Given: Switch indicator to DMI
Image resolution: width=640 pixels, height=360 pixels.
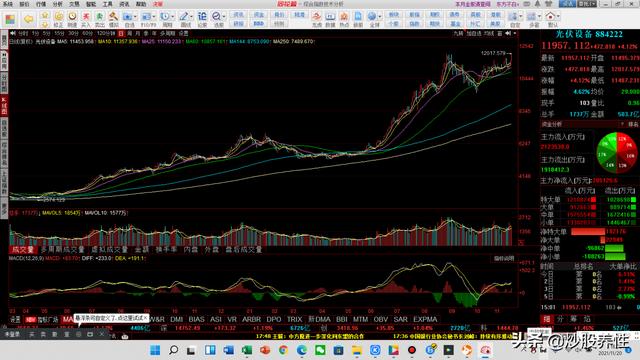Looking at the screenshot, I should (x=176, y=319).
